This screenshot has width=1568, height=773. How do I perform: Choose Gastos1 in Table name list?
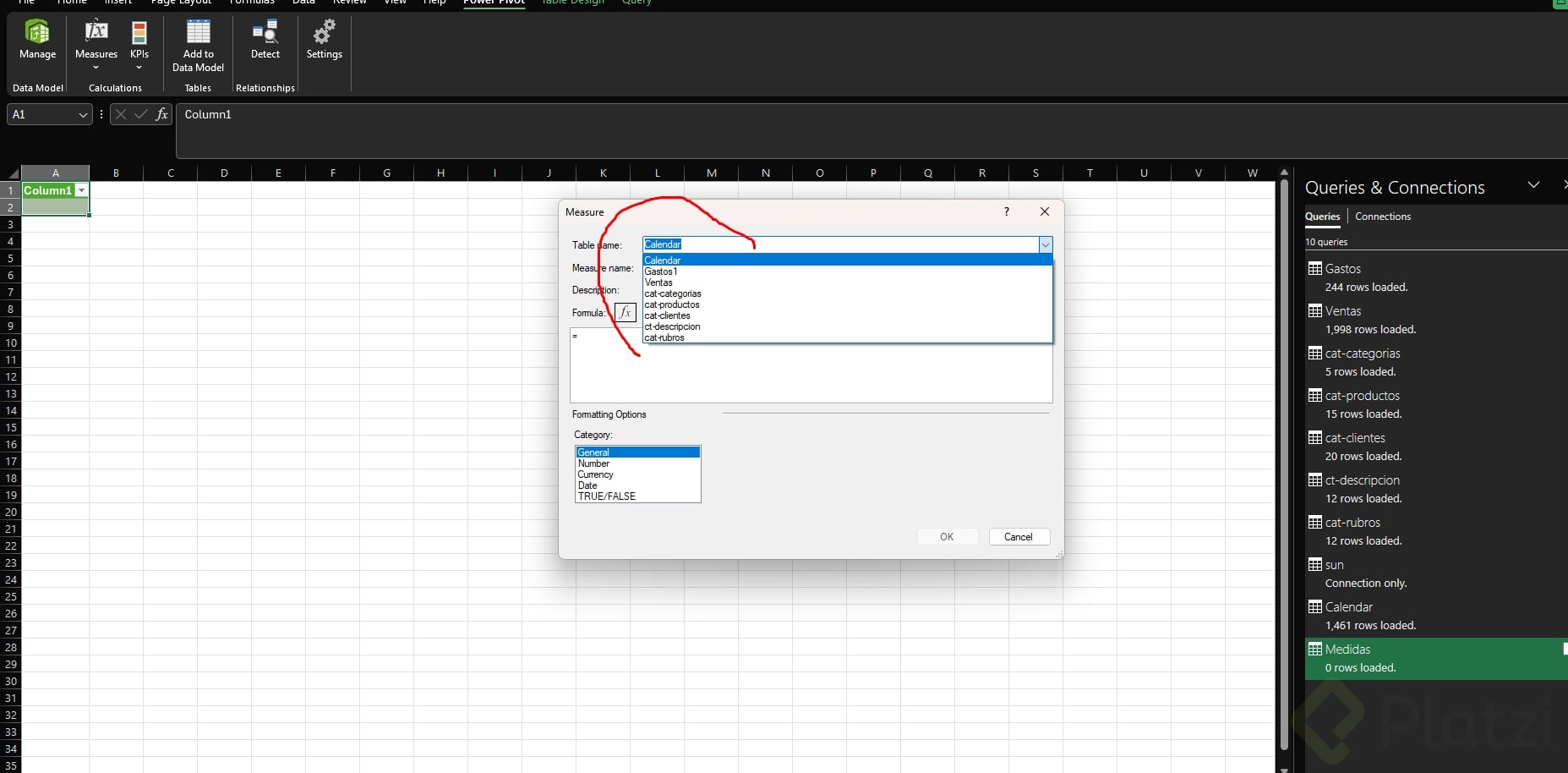point(847,271)
